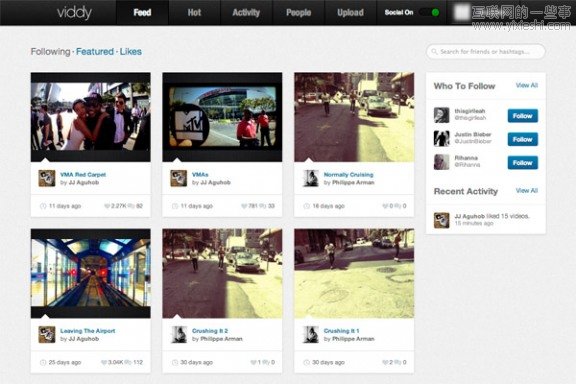Click the heart icon on Crushing It 2 card
This screenshot has height=384, width=576.
253,362
